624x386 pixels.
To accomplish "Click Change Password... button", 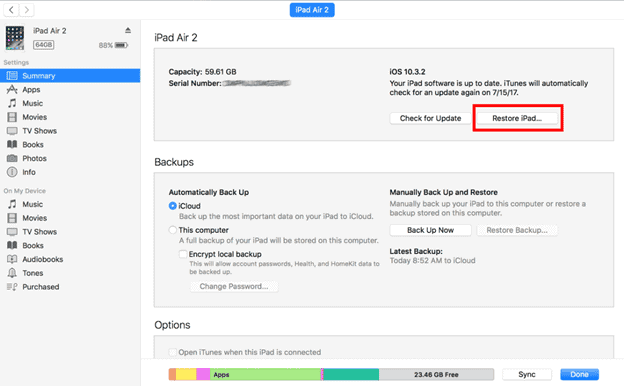I will (x=234, y=286).
